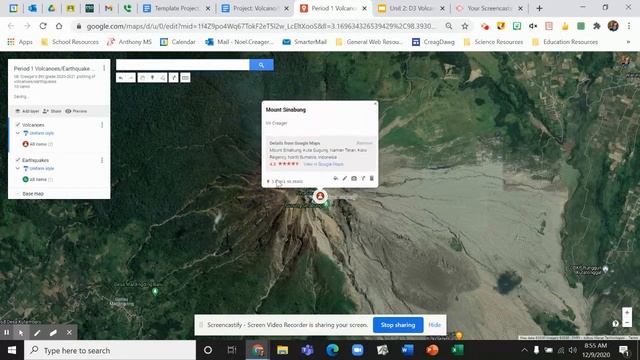This screenshot has height=360, width=640.
Task: Show hidden system tray icons
Action: (524, 350)
